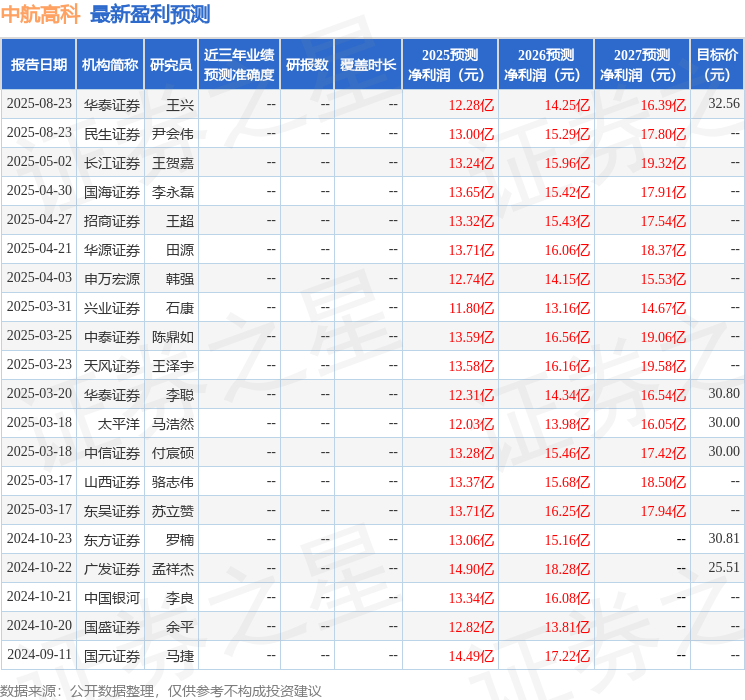Click the 中航高科 title text

tap(40, 14)
